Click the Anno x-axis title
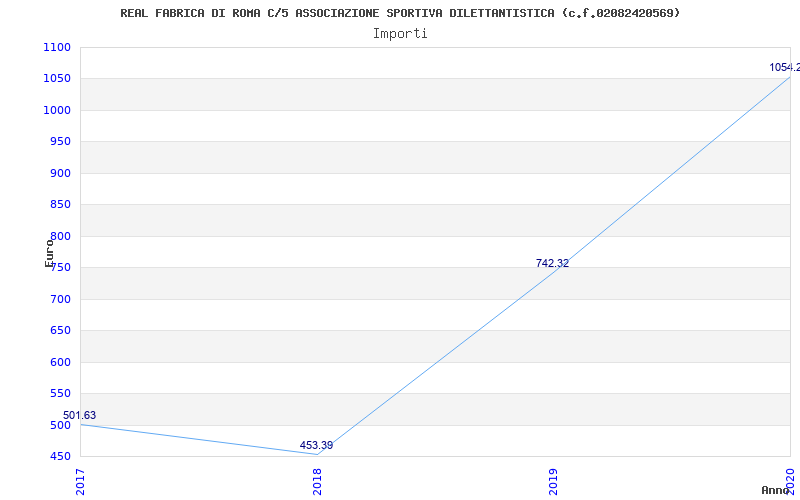This screenshot has width=800, height=500. 776,490
